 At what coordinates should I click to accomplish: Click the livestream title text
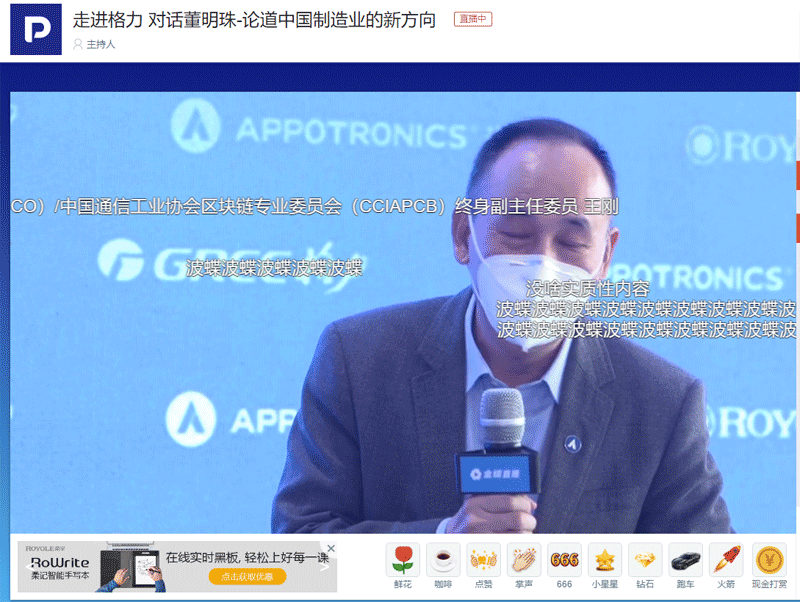(255, 19)
